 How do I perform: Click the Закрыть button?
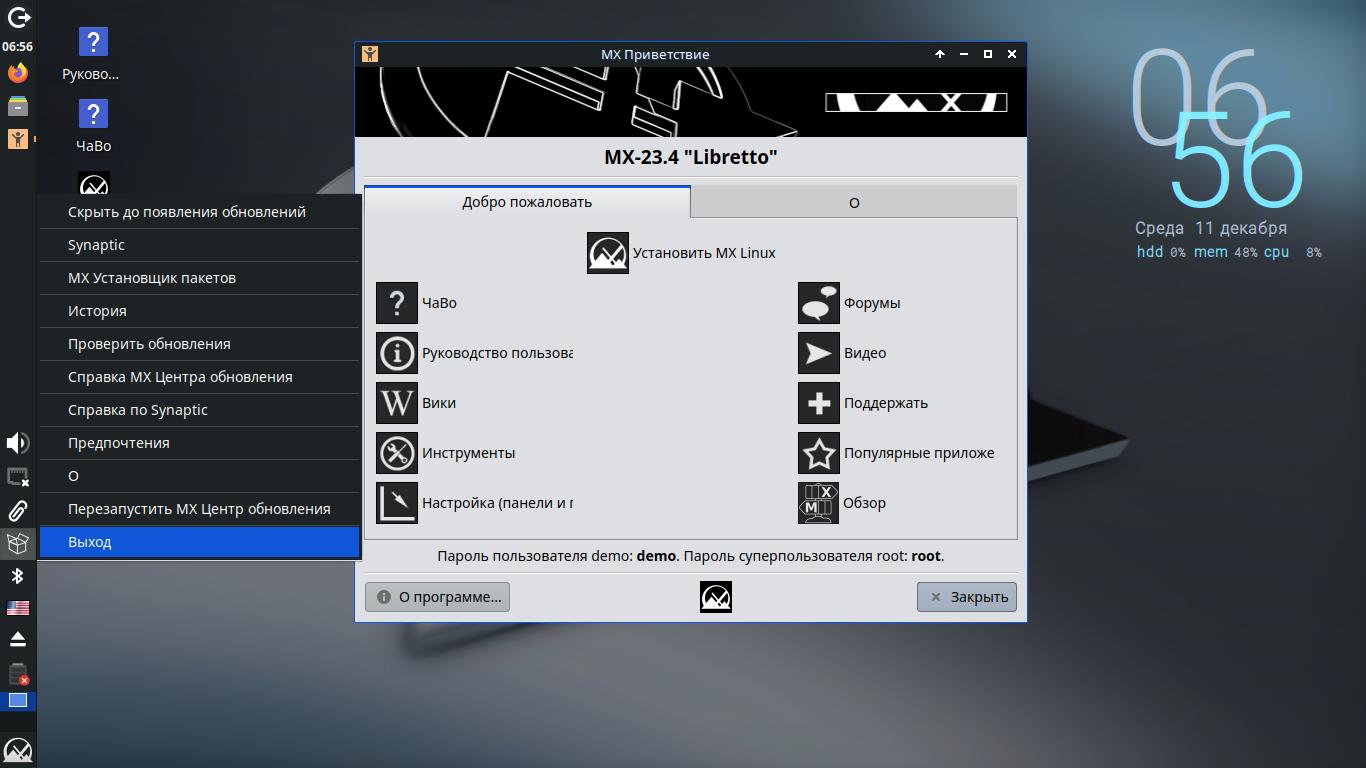click(967, 597)
